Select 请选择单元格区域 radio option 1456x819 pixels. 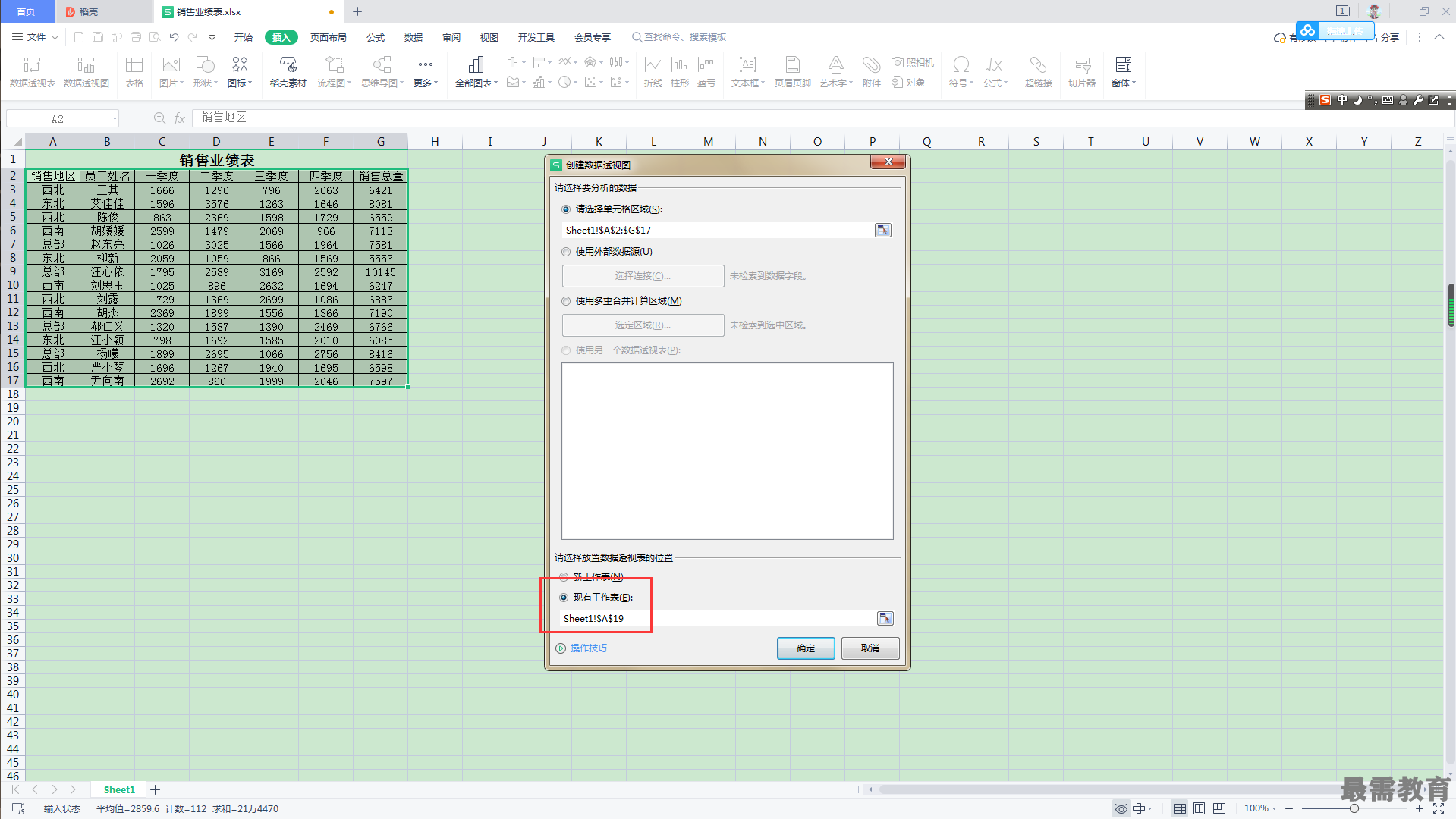(x=566, y=209)
